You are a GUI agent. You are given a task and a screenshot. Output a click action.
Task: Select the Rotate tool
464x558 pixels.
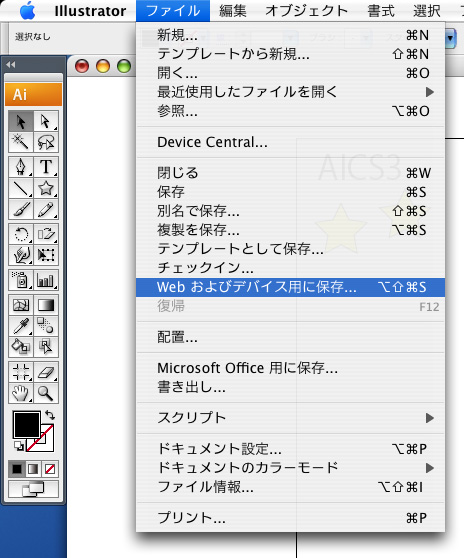point(21,234)
